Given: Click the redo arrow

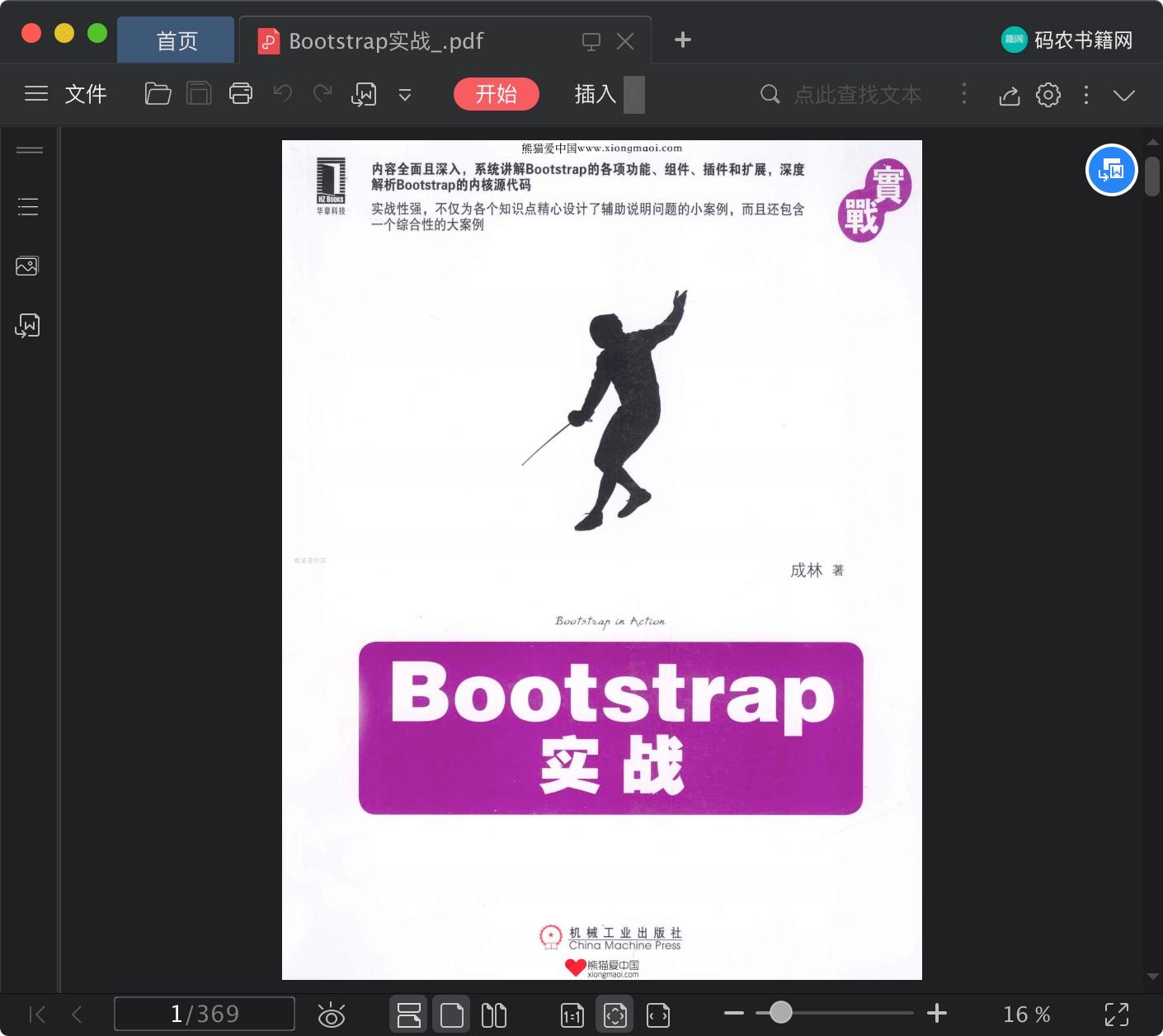Looking at the screenshot, I should click(x=323, y=94).
